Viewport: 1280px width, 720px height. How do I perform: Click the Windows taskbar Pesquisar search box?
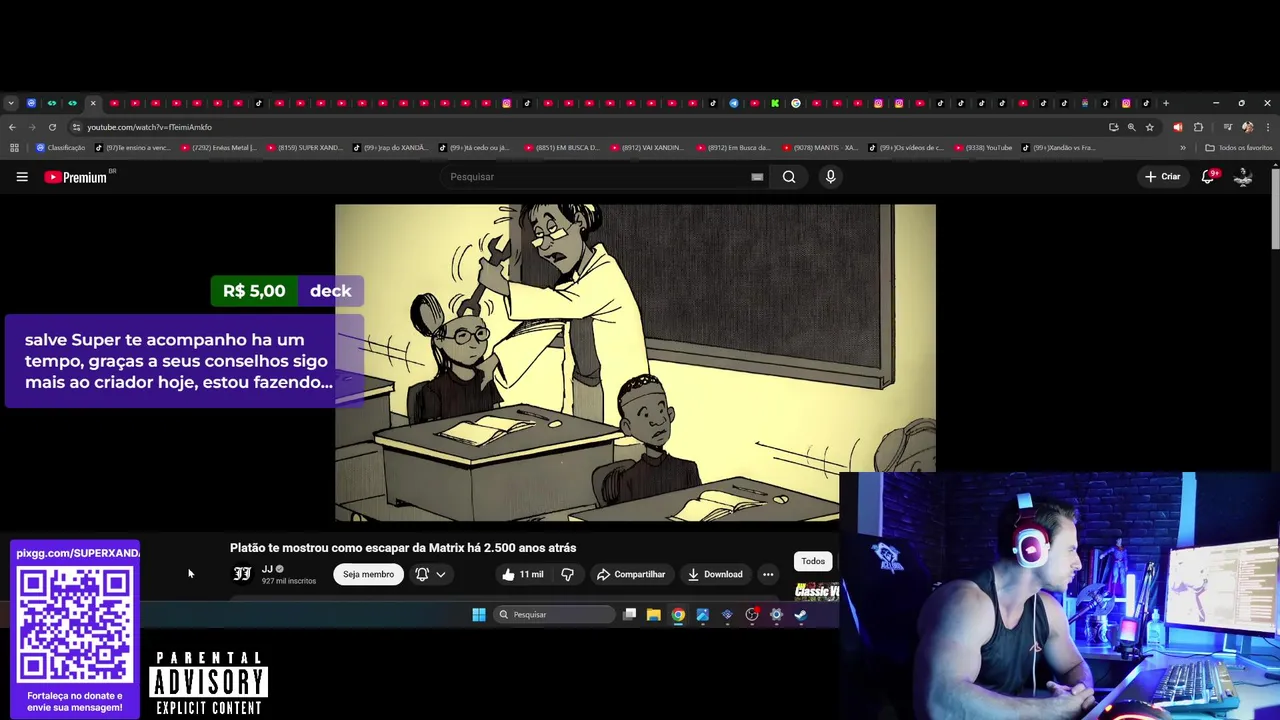click(554, 615)
